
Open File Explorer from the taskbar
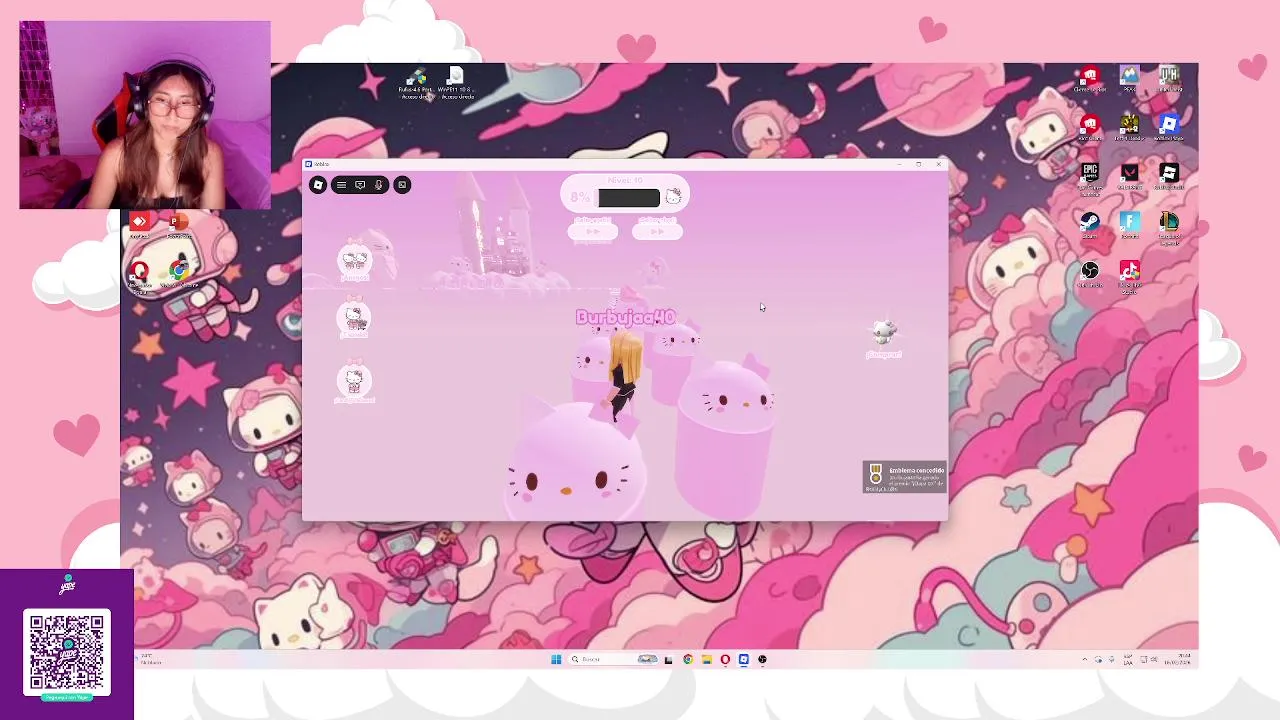point(706,659)
